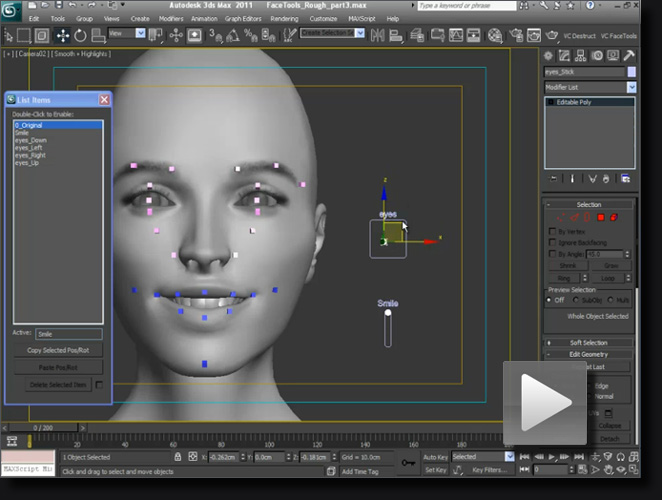Toggle the Ignore Backfacing checkbox
Viewport: 662px width, 500px height.
coord(552,242)
